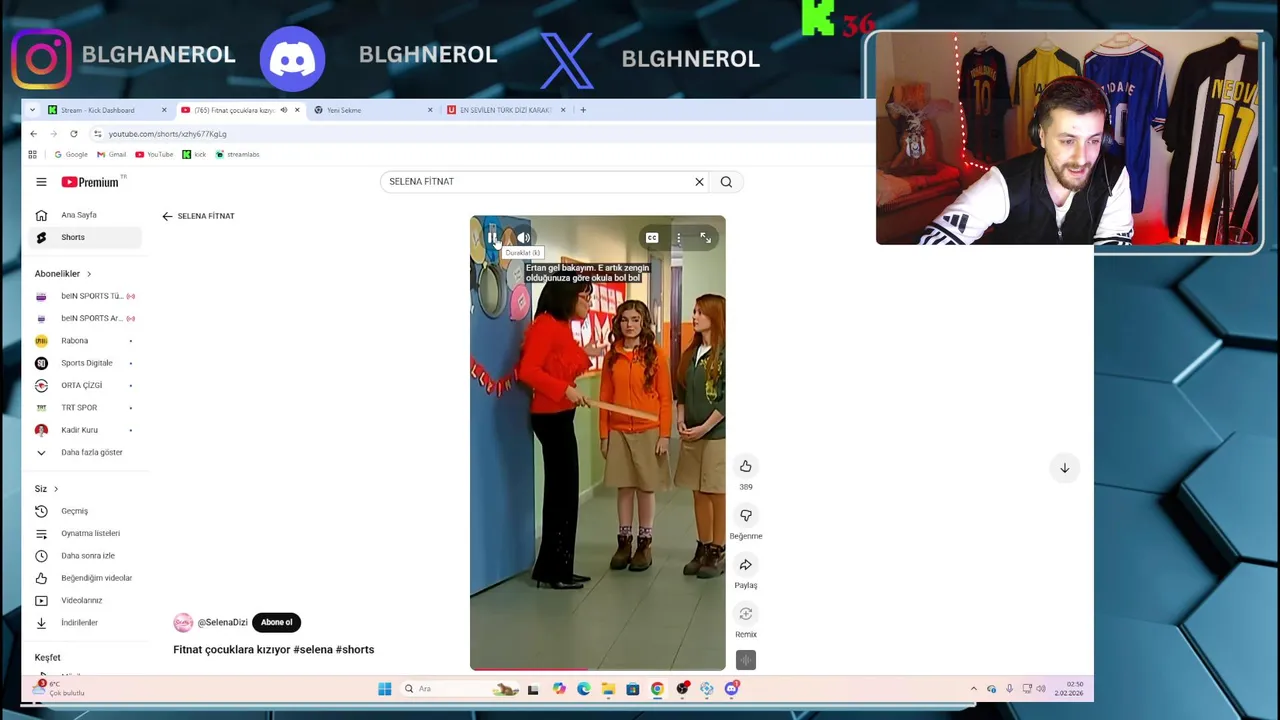Click the sound thumbnail below Remix
Image resolution: width=1280 pixels, height=720 pixels.
(x=746, y=660)
